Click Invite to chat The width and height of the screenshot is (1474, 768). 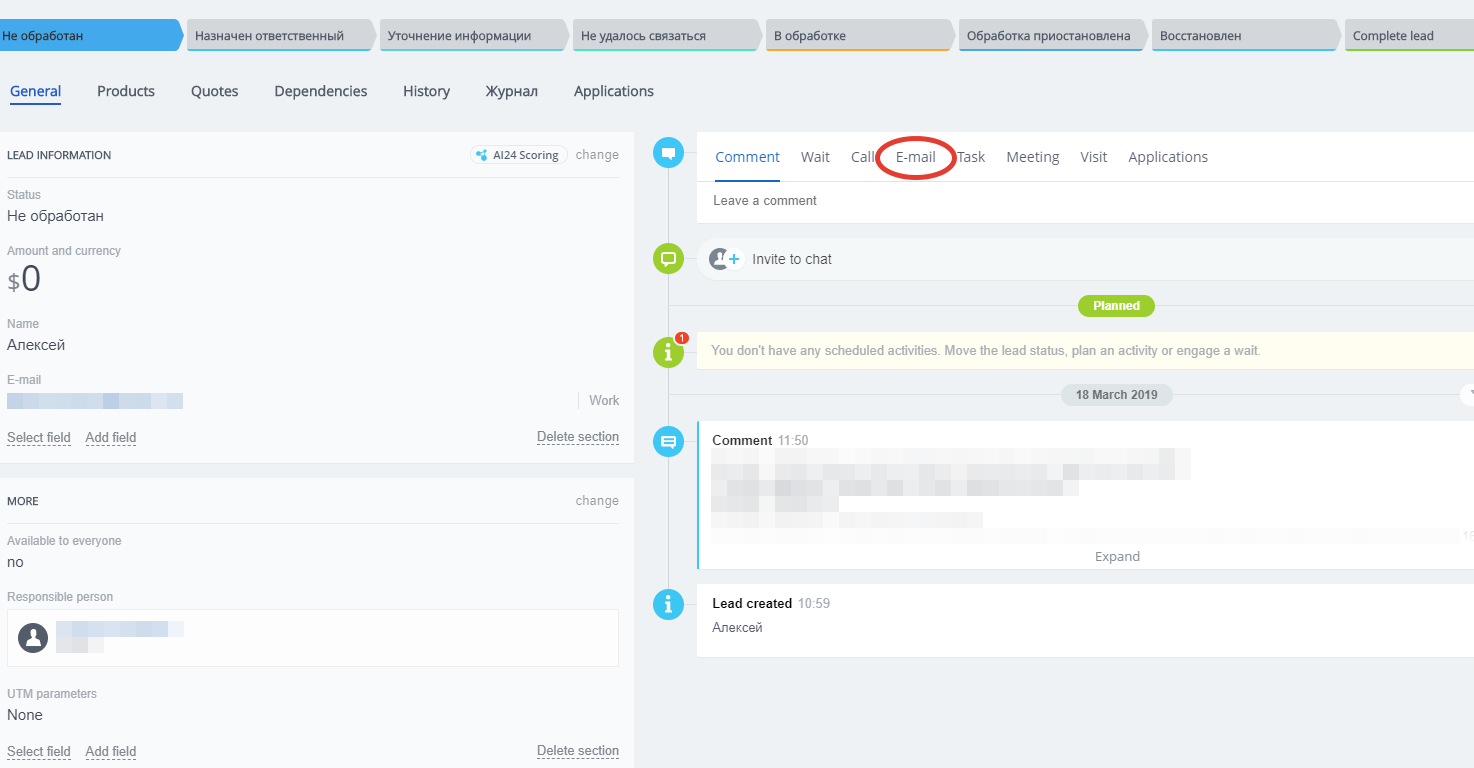792,259
